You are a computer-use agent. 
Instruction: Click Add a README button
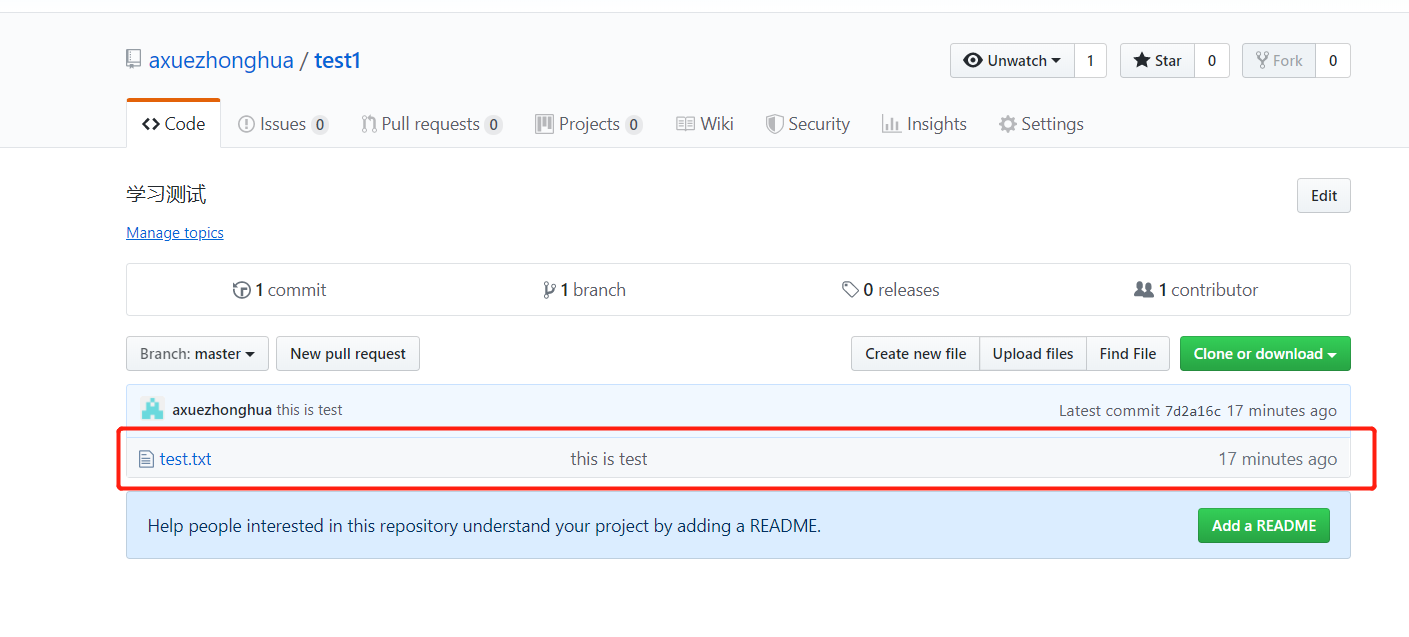point(1264,526)
